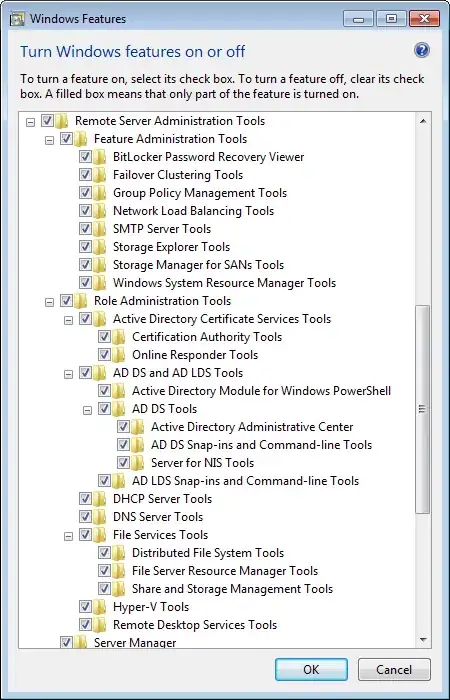The height and width of the screenshot is (700, 450).
Task: Select the Certification Authority Tools label
Action: pos(207,337)
